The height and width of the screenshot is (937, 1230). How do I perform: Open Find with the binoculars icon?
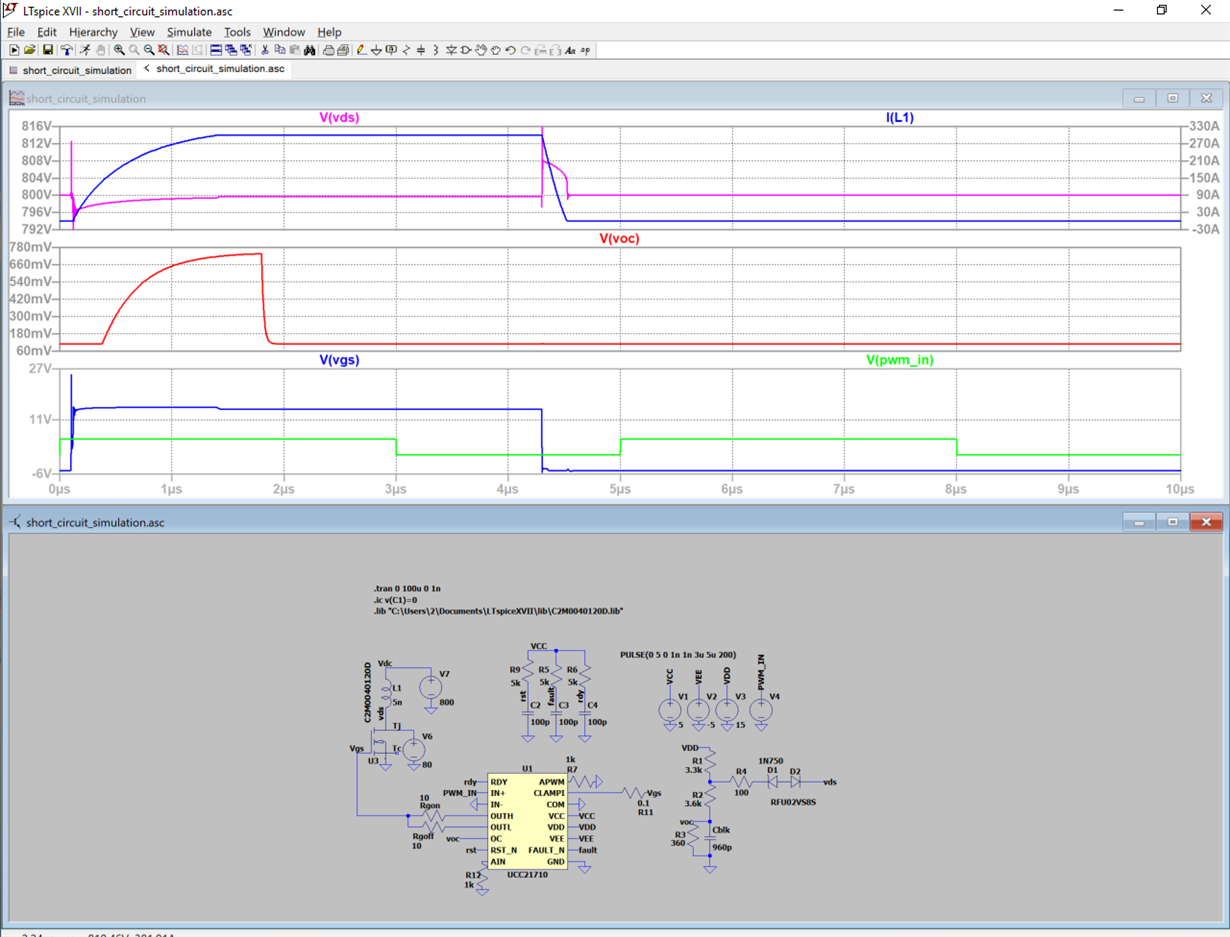[310, 50]
